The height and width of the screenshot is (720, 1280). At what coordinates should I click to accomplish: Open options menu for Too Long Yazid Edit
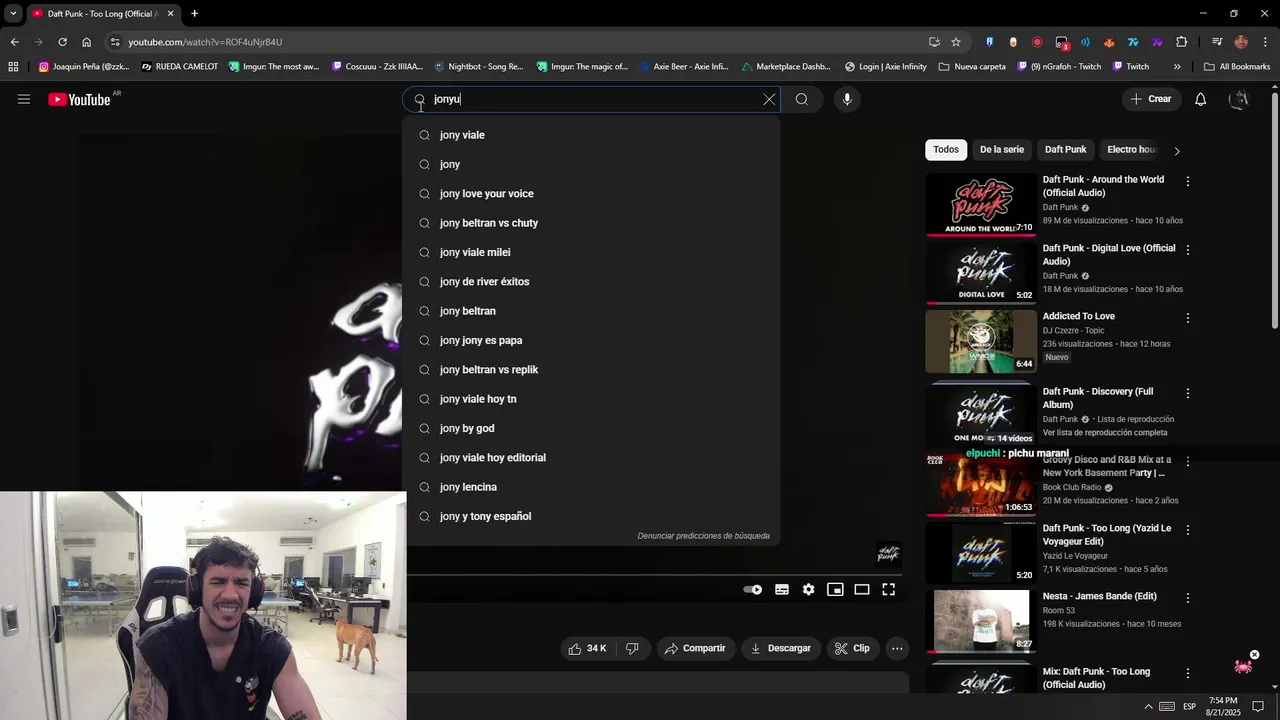click(x=1188, y=530)
